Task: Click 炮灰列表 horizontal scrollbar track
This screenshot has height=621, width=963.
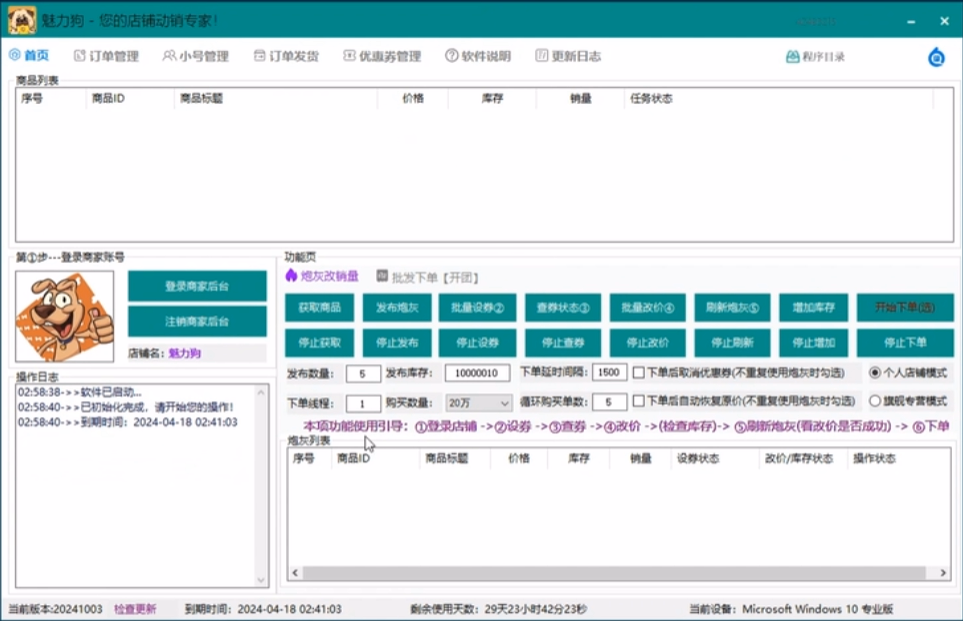Action: tap(614, 572)
